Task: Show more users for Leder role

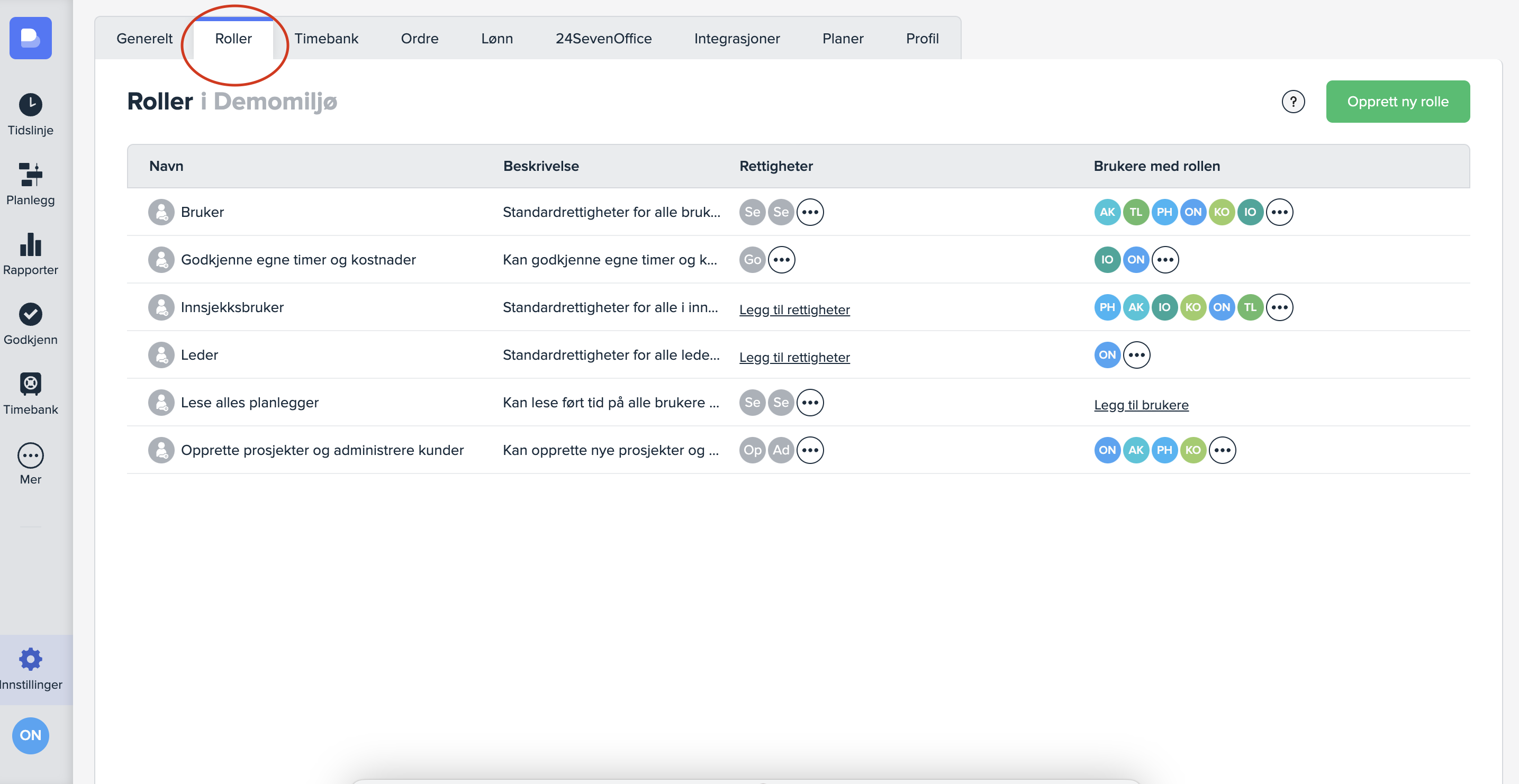Action: point(1136,355)
